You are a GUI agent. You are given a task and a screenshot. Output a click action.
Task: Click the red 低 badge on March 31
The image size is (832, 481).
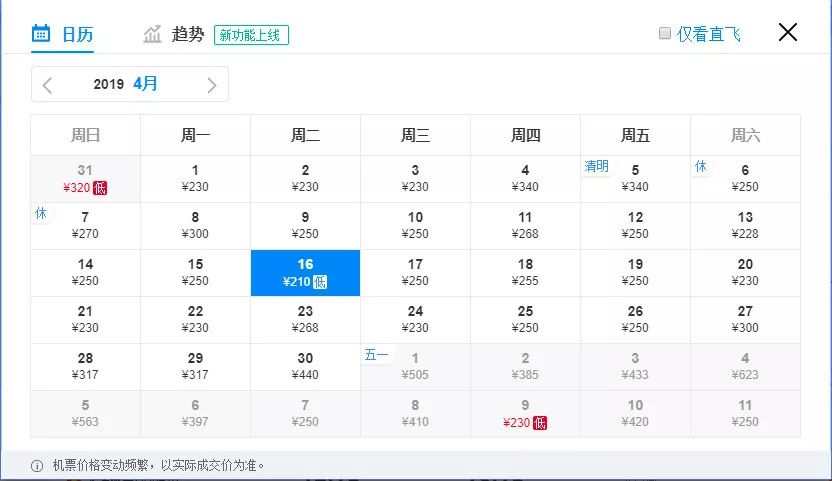click(x=100, y=188)
